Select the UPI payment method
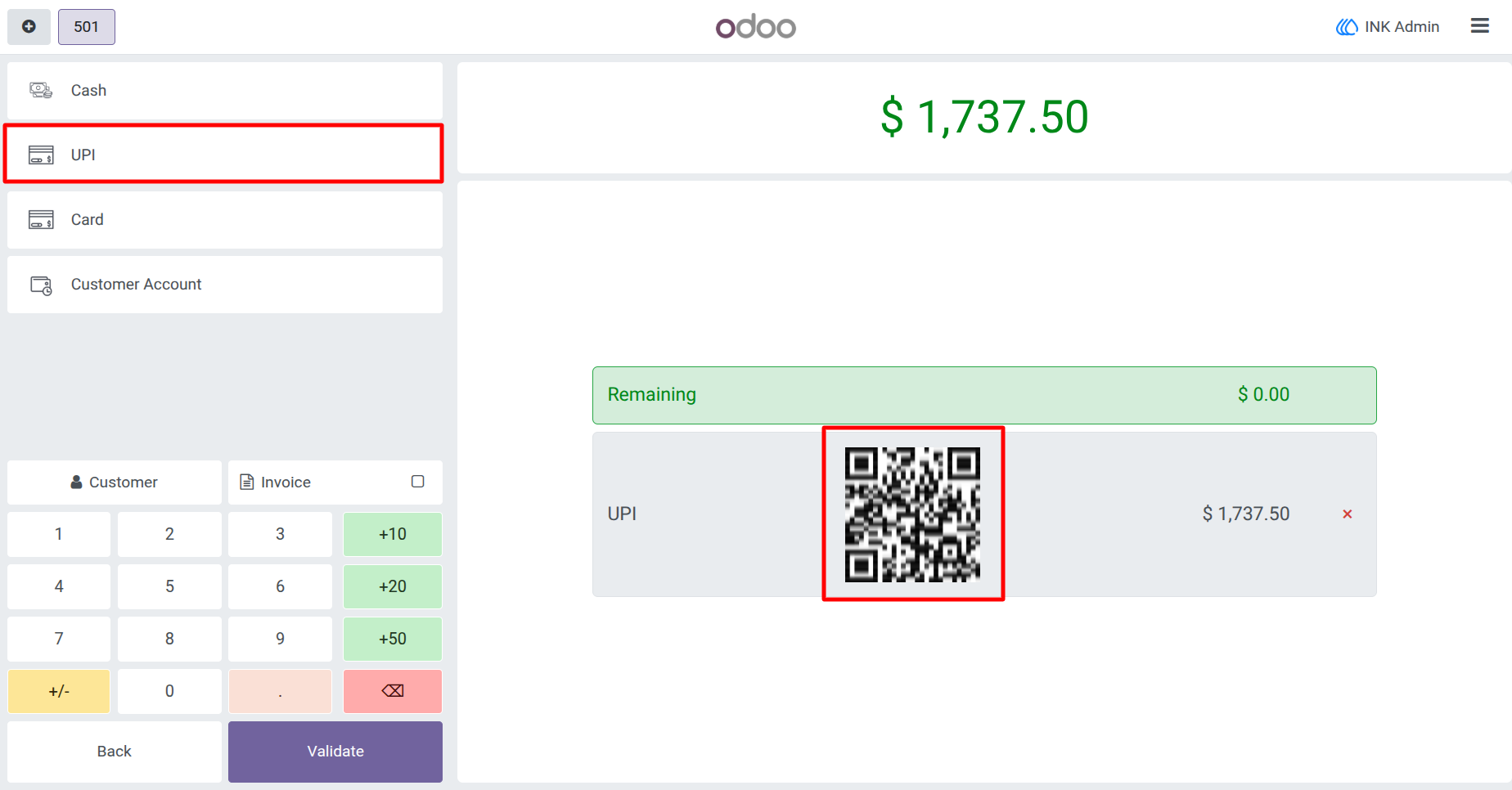1512x790 pixels. pyautogui.click(x=225, y=155)
